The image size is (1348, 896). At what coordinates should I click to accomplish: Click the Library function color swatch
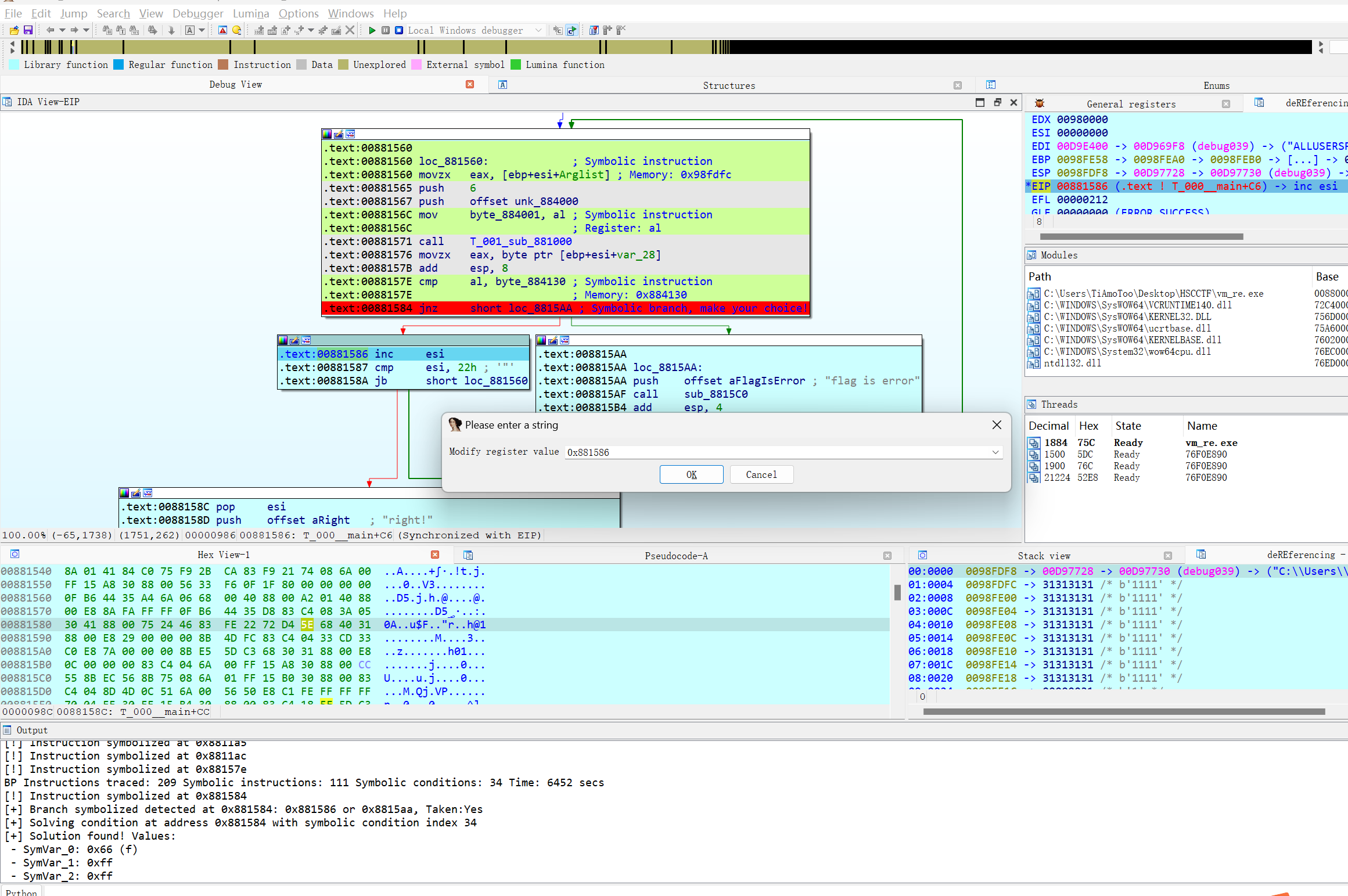[15, 64]
